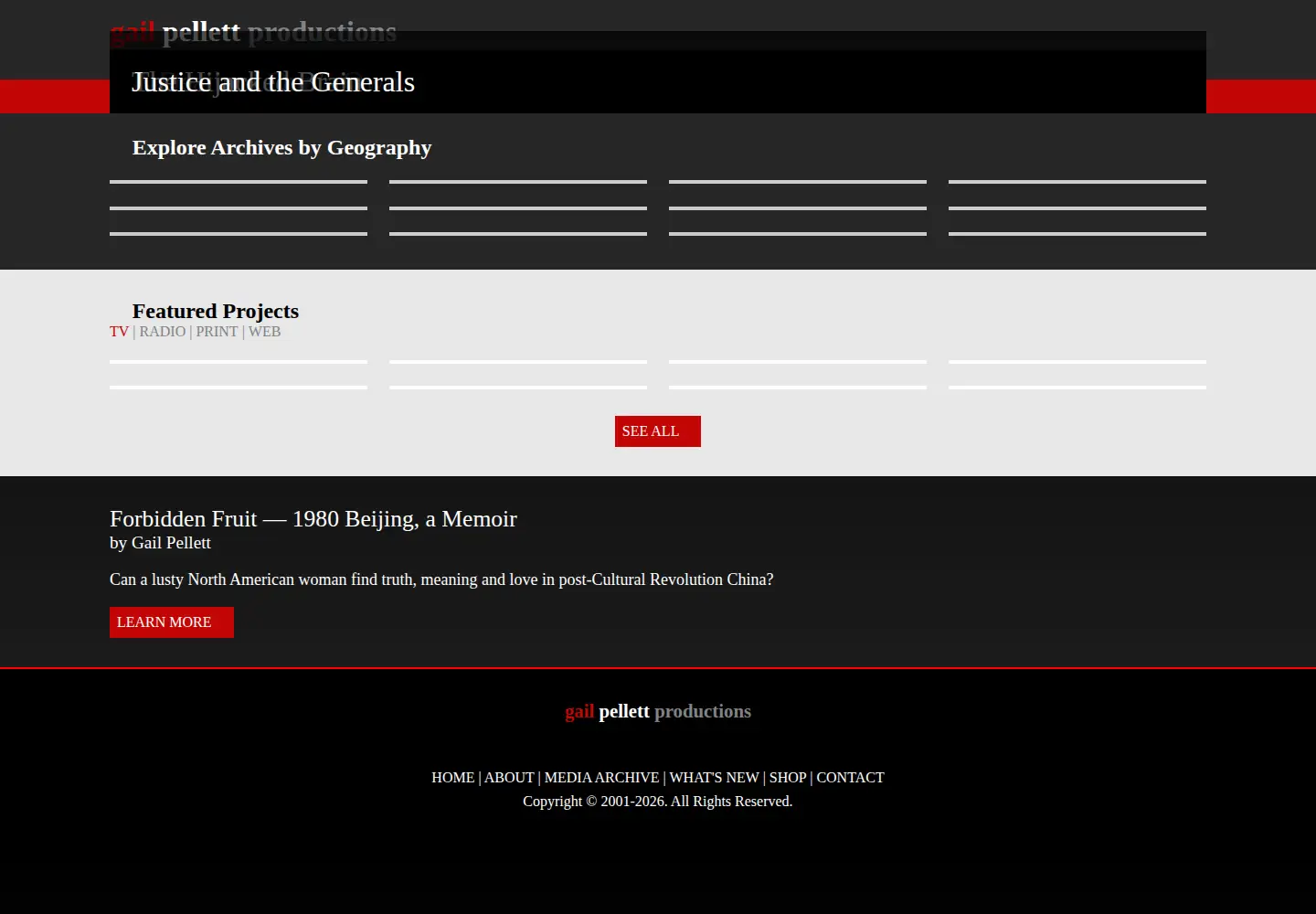Image resolution: width=1316 pixels, height=914 pixels.
Task: Open the gail pellett productions header logo
Action: tap(253, 33)
